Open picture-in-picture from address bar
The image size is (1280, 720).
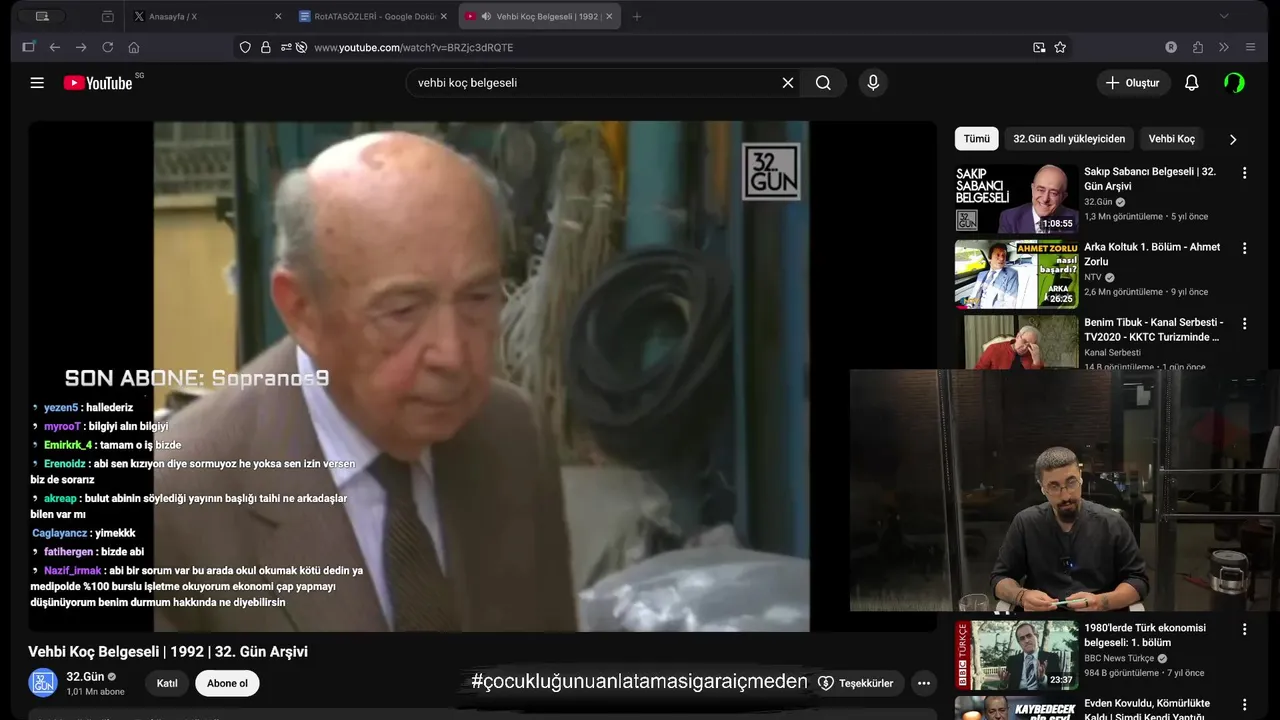(x=1039, y=47)
